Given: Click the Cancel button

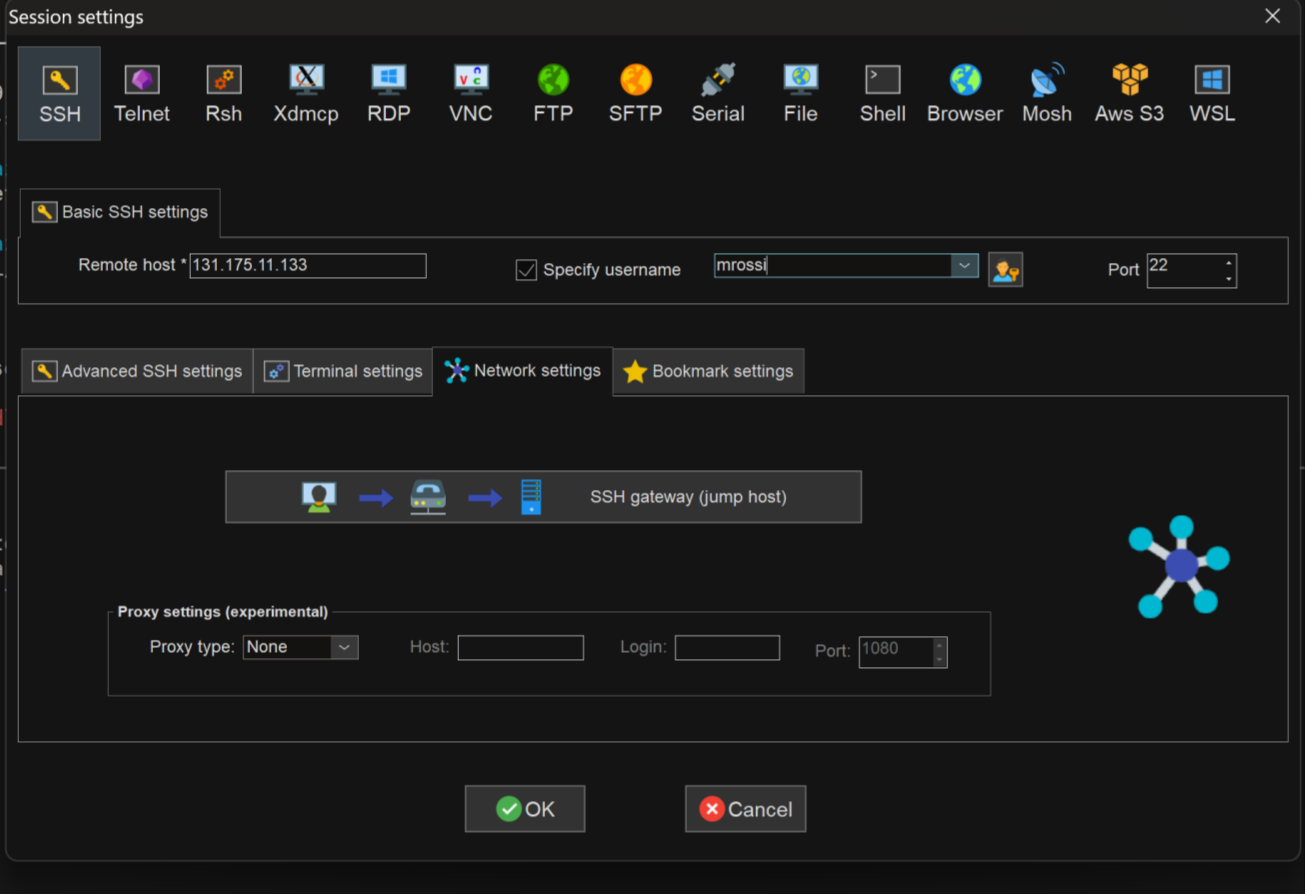Looking at the screenshot, I should pyautogui.click(x=745, y=809).
